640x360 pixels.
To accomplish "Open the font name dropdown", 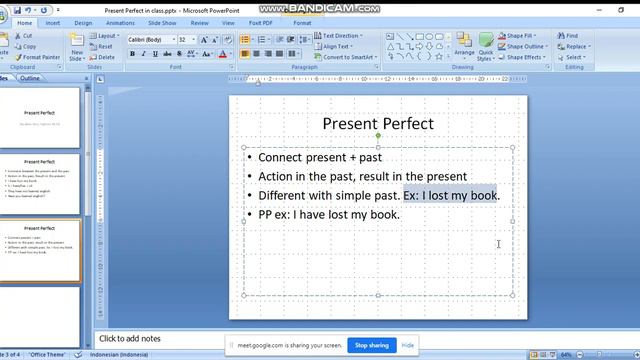I will click(x=173, y=40).
